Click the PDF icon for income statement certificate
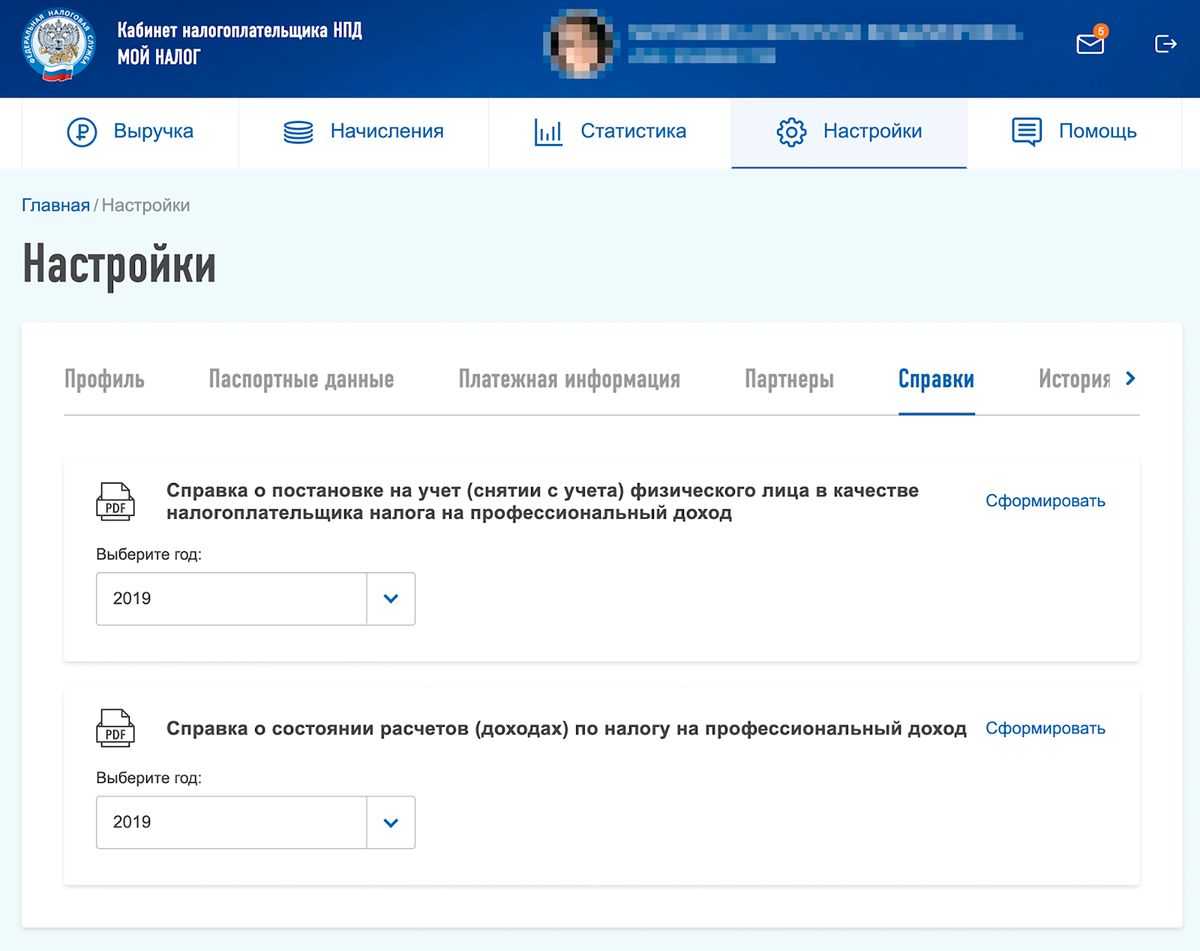The width and height of the screenshot is (1200, 951). point(115,729)
